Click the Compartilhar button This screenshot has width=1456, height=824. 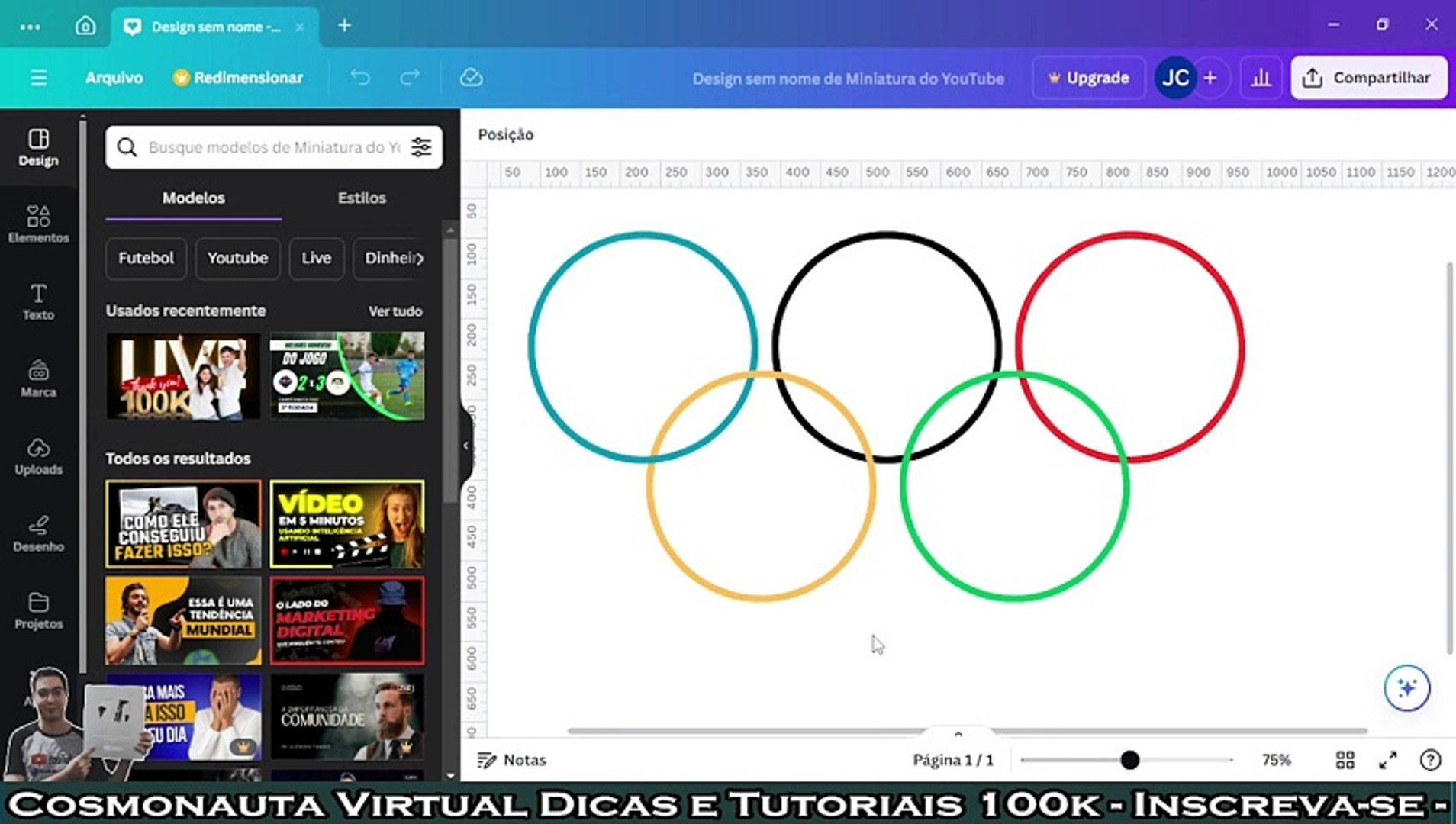(x=1368, y=77)
